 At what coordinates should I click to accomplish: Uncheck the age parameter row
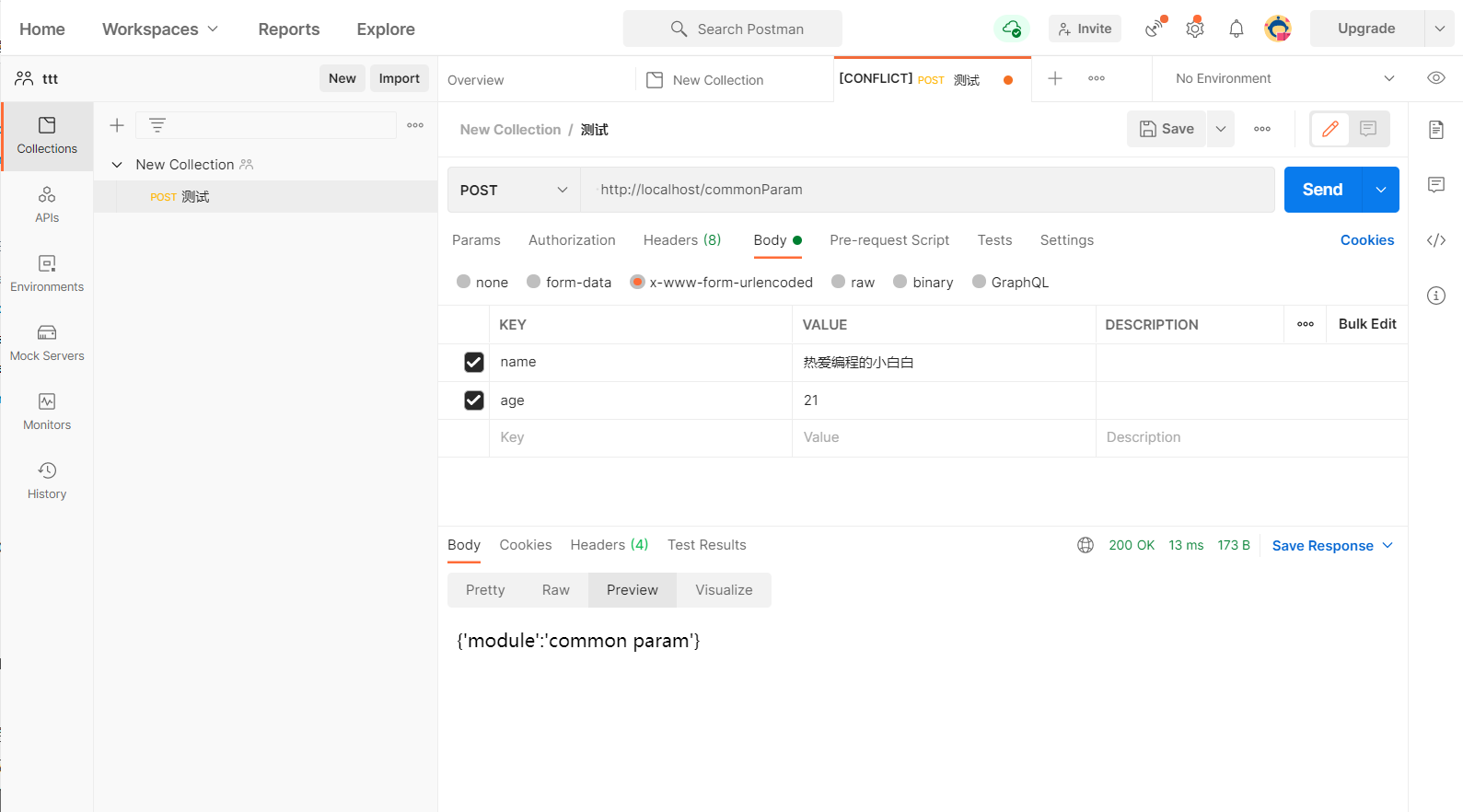pyautogui.click(x=474, y=400)
